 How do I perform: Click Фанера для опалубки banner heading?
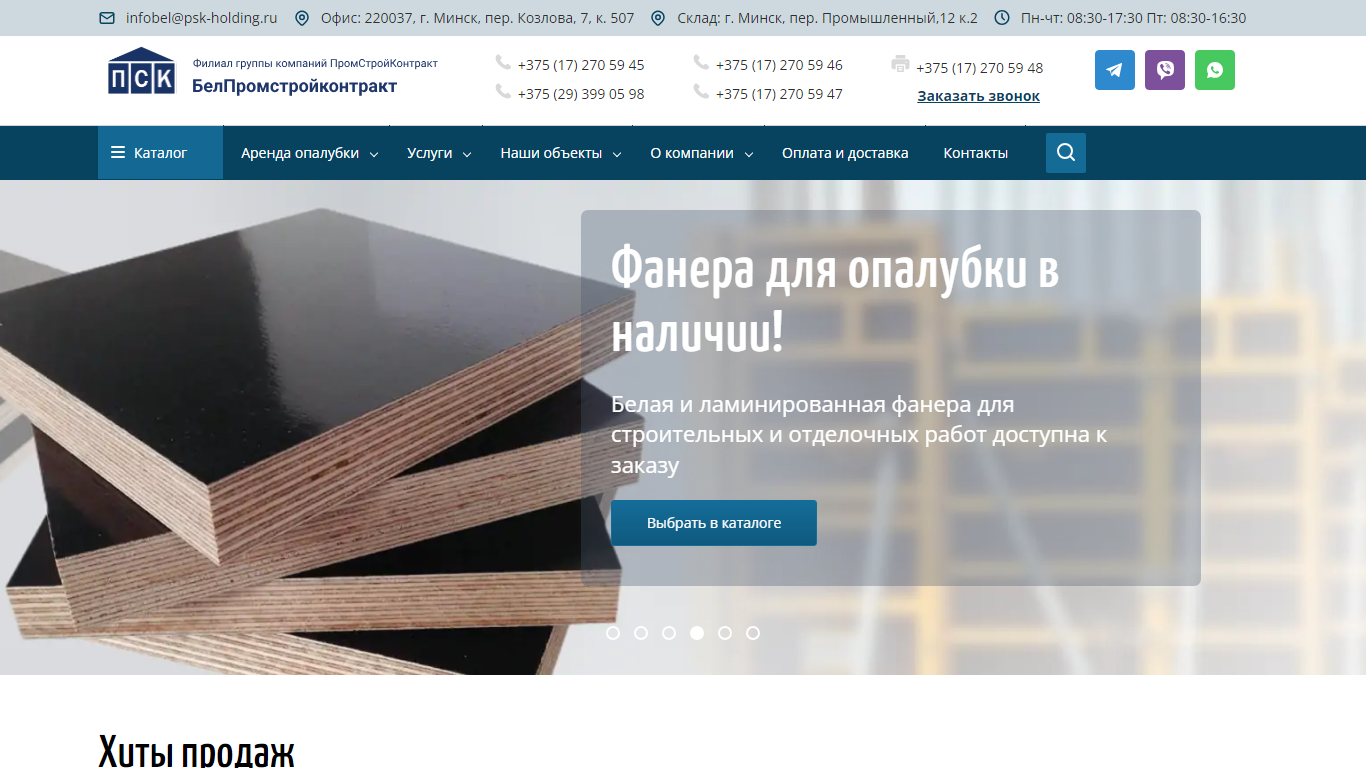coord(835,300)
